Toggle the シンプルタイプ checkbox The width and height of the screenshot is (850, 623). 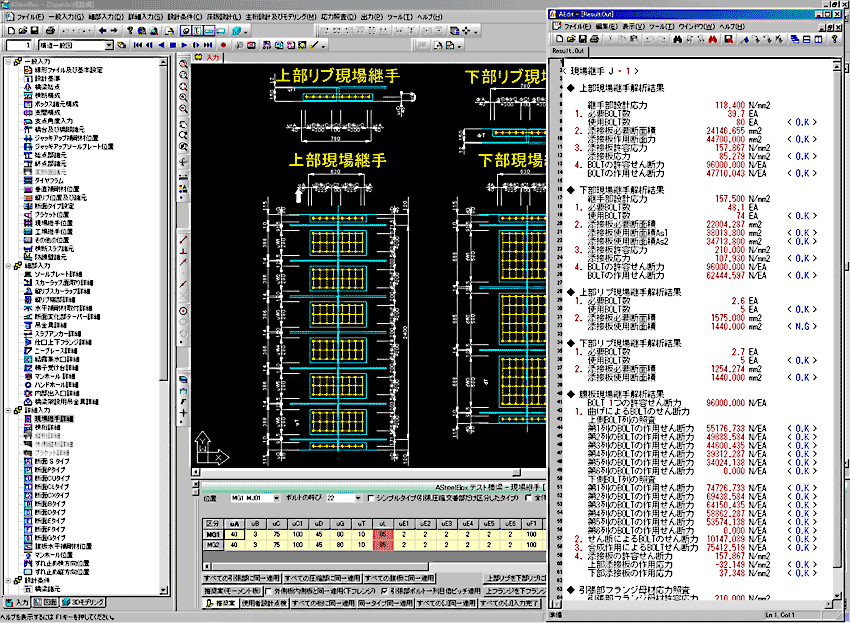point(371,498)
